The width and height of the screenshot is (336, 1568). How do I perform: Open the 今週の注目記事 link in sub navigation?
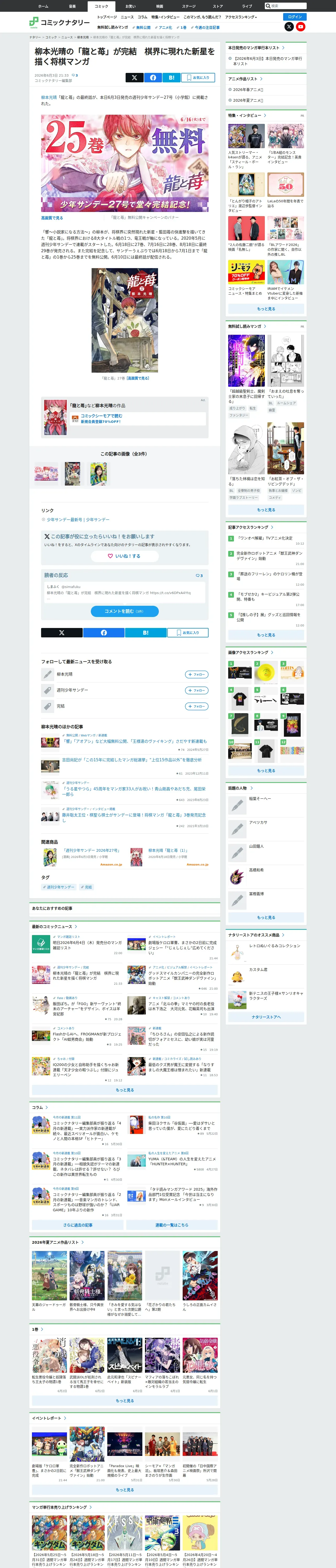coord(205,27)
